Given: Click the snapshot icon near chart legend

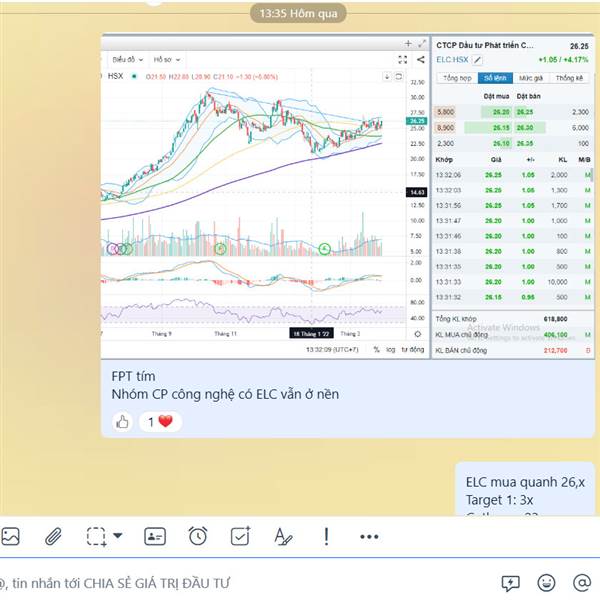Looking at the screenshot, I should (x=398, y=77).
